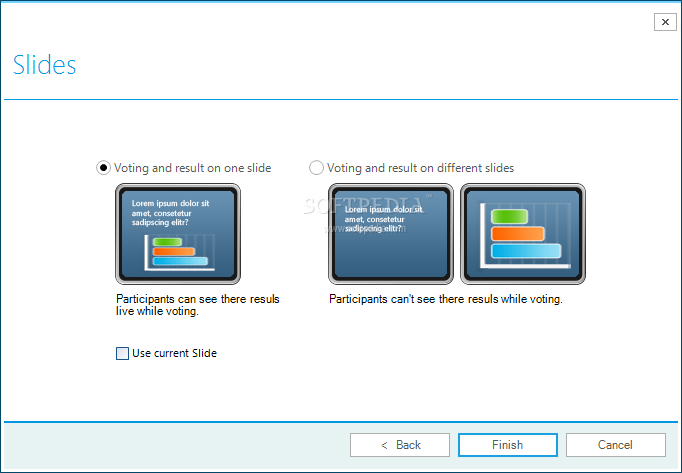Viewport: 682px width, 473px height.
Task: Click the question-only slide thumbnail
Action: (391, 234)
